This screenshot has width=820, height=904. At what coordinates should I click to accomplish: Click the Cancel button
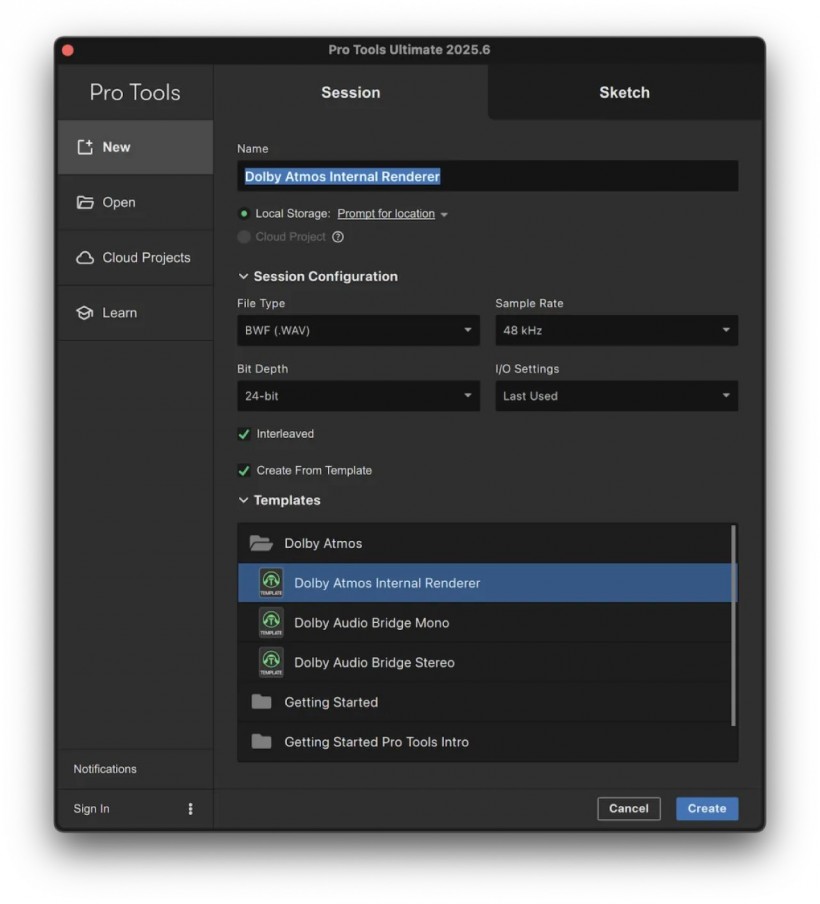(x=629, y=808)
